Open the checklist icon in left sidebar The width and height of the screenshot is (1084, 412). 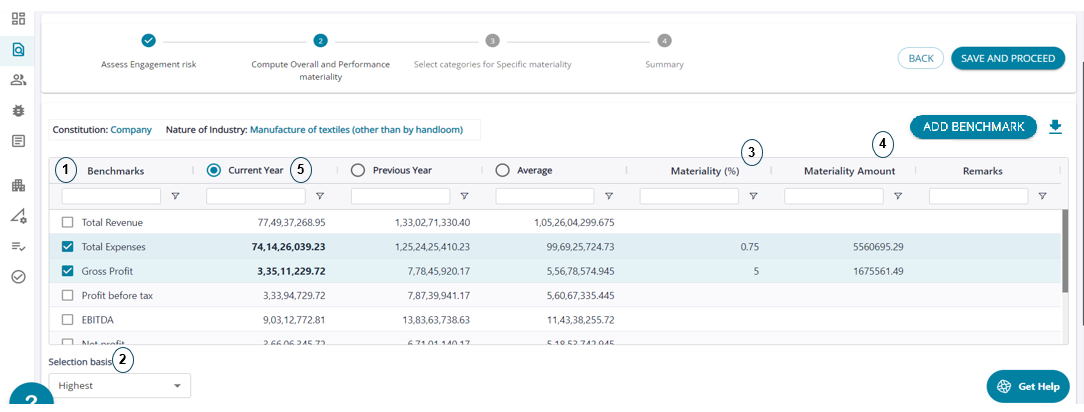pyautogui.click(x=18, y=246)
